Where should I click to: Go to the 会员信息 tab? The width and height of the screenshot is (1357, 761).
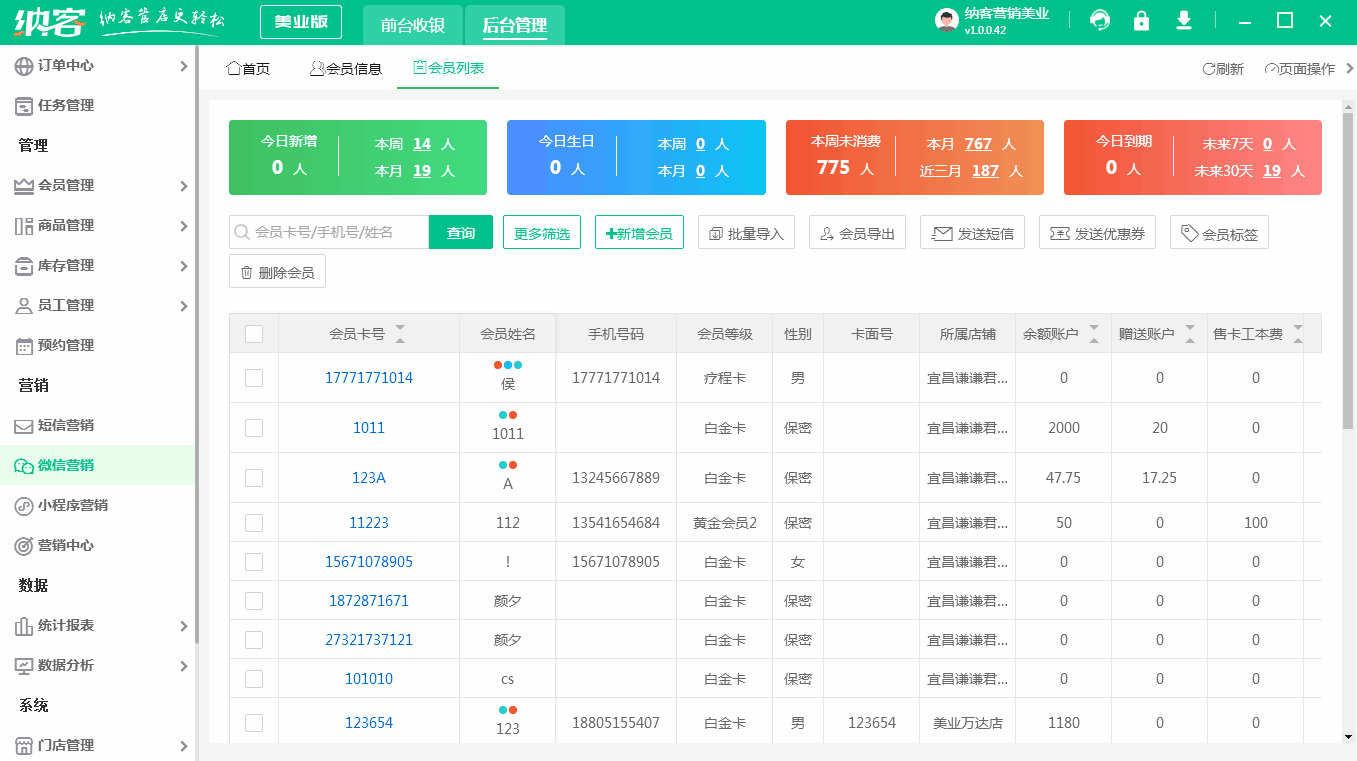click(347, 69)
